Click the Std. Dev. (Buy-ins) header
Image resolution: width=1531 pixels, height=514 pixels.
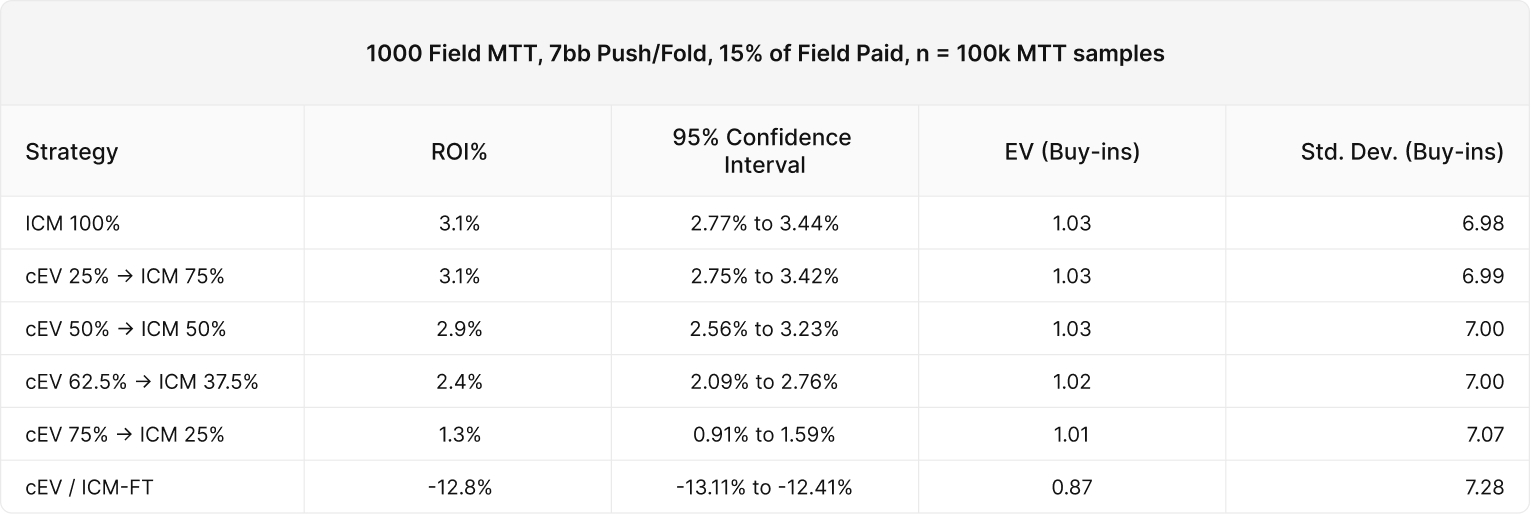point(1402,151)
